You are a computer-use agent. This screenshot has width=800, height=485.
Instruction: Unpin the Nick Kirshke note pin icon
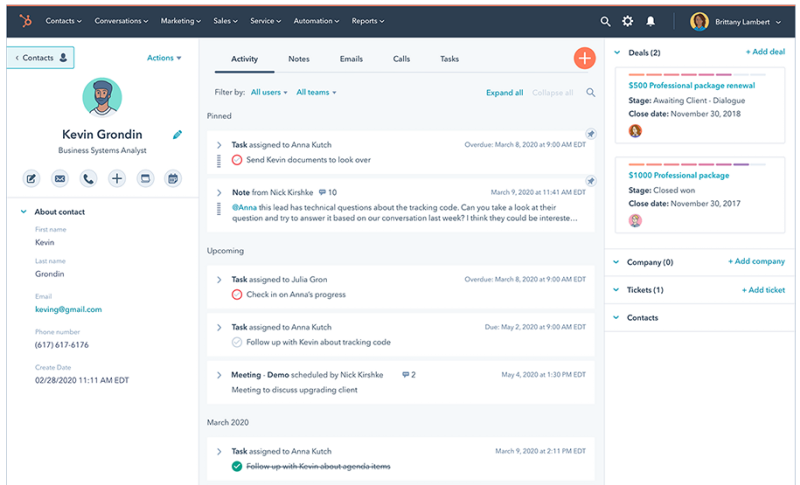coord(590,181)
